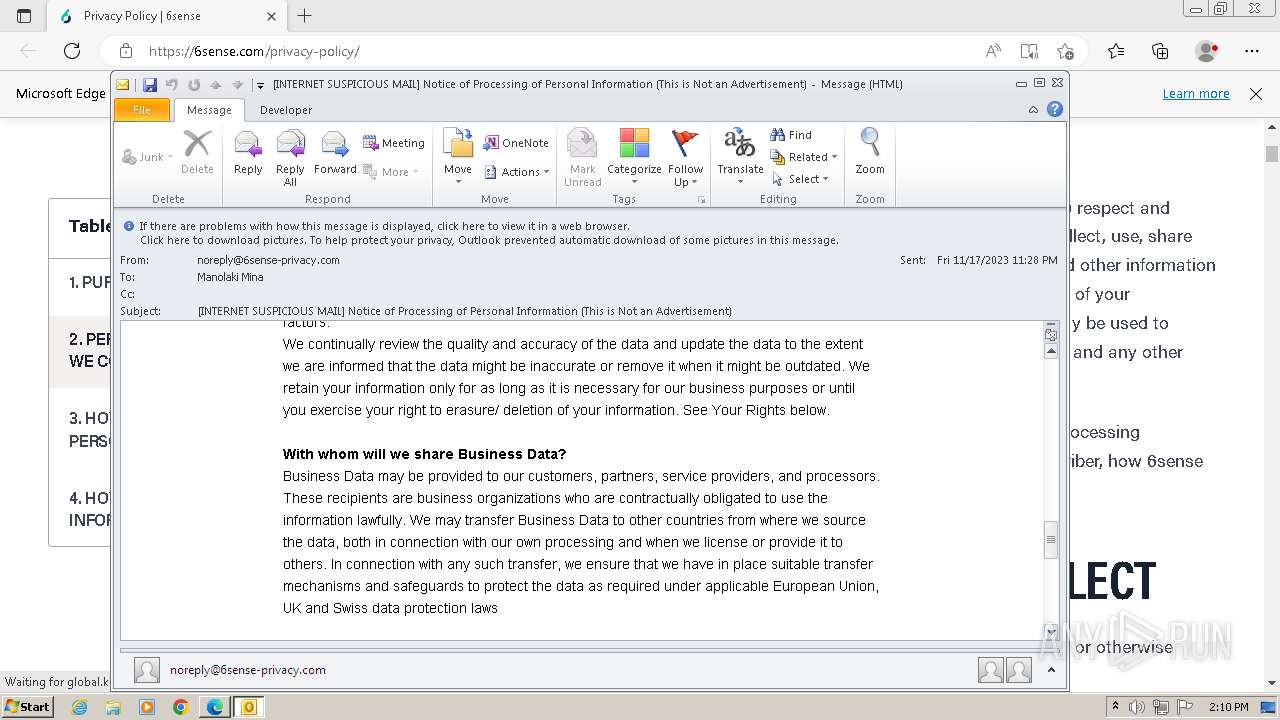This screenshot has height=720, width=1280.
Task: Go to next item arrow in quick access toolbar
Action: pyautogui.click(x=237, y=85)
